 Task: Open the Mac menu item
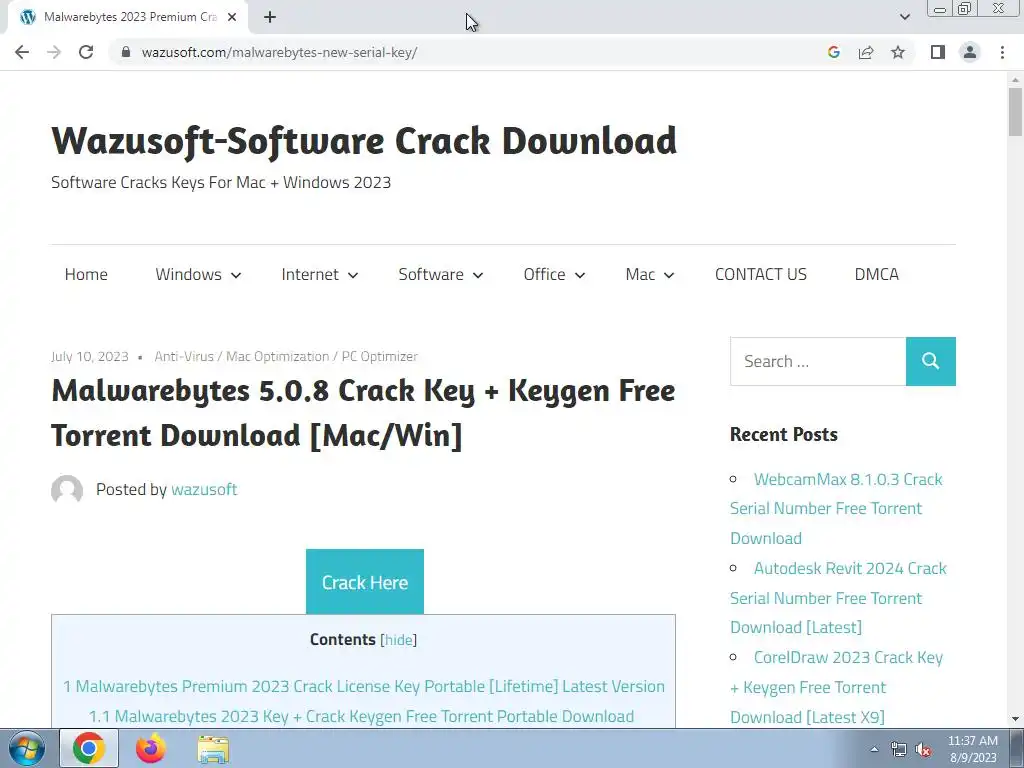(640, 274)
